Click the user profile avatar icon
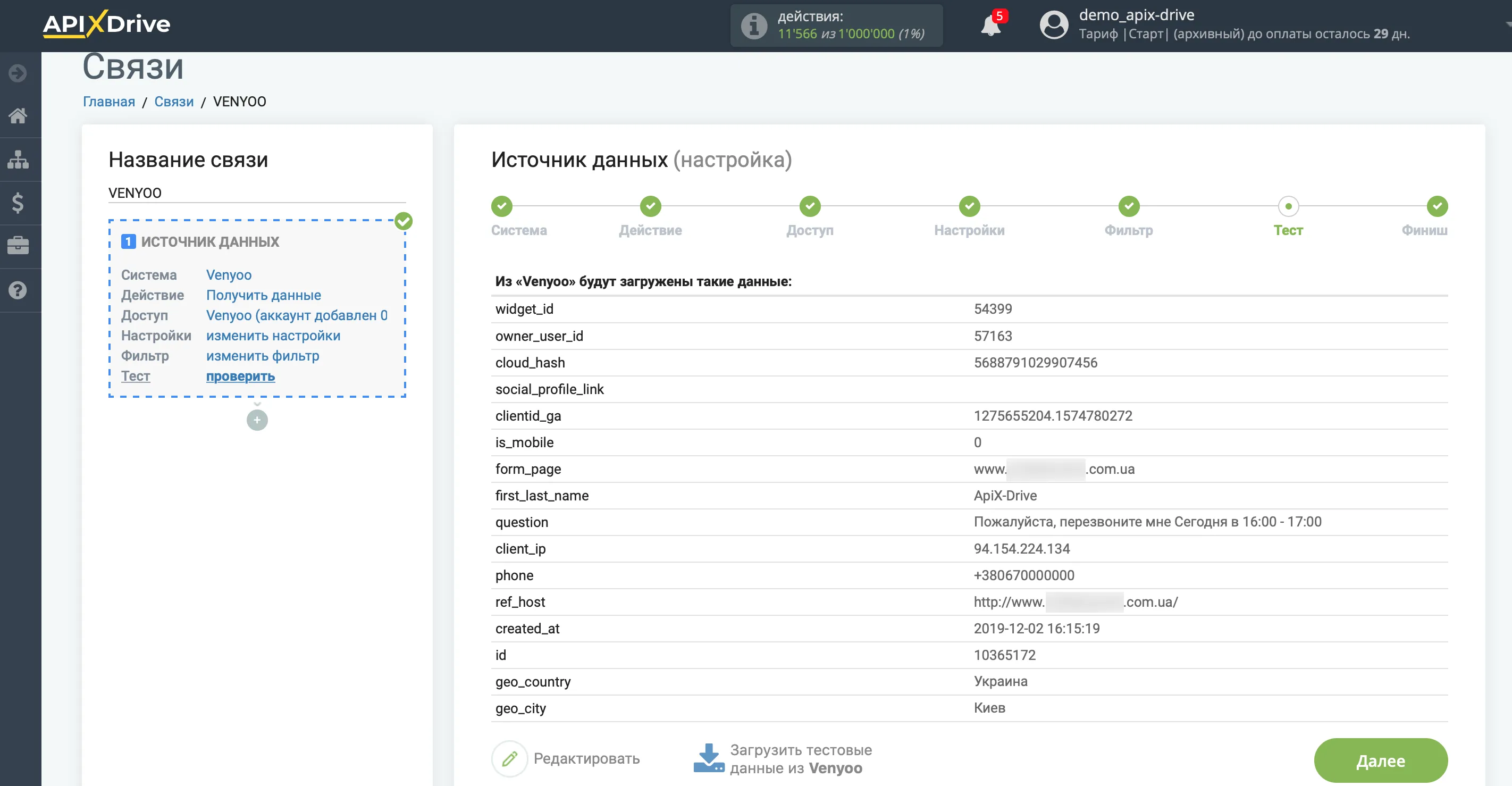The width and height of the screenshot is (1512, 786). click(1054, 25)
